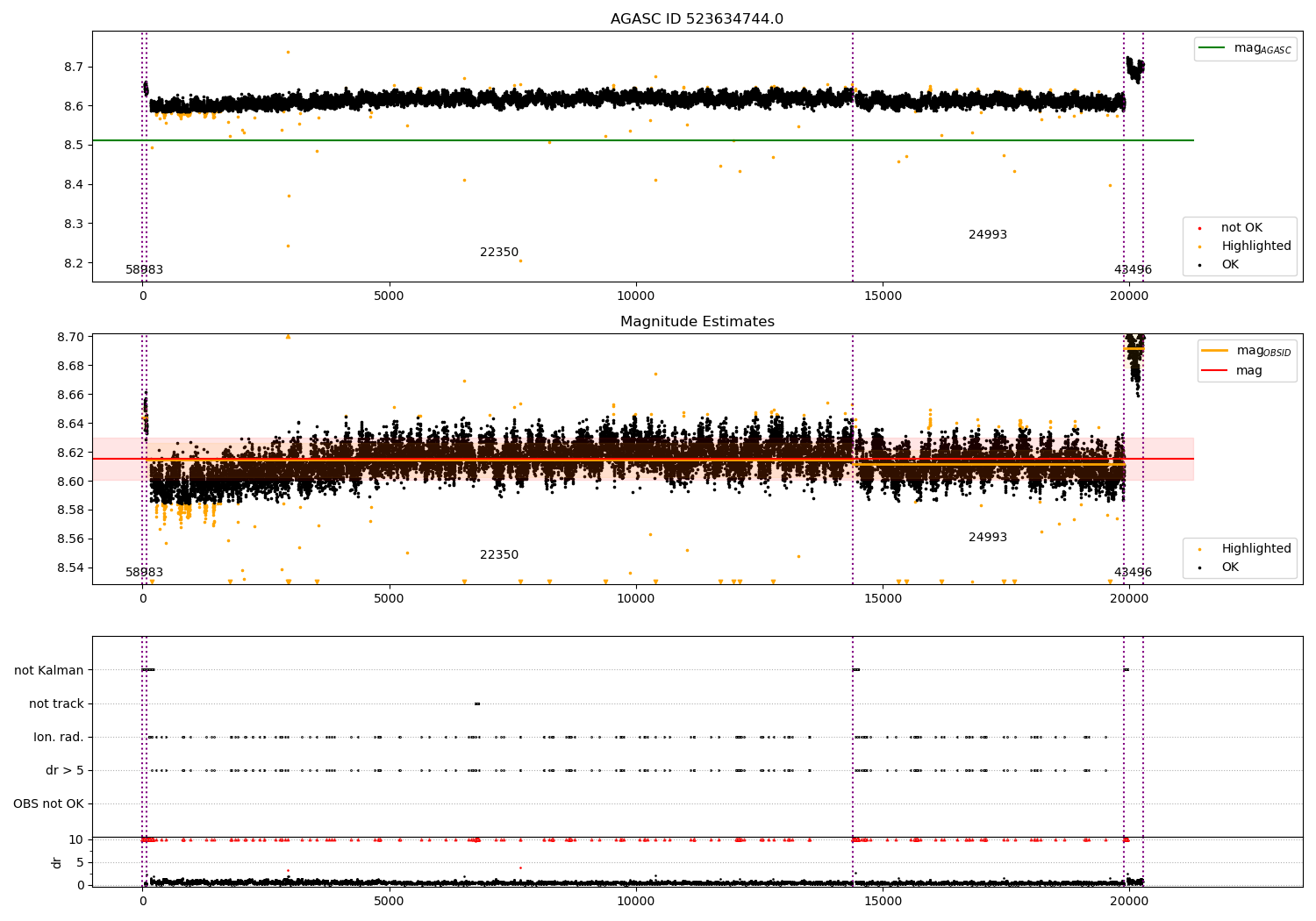The height and width of the screenshot is (921, 1316).
Task: Click the 'OBS not OK' y-axis label
Action: click(x=48, y=803)
